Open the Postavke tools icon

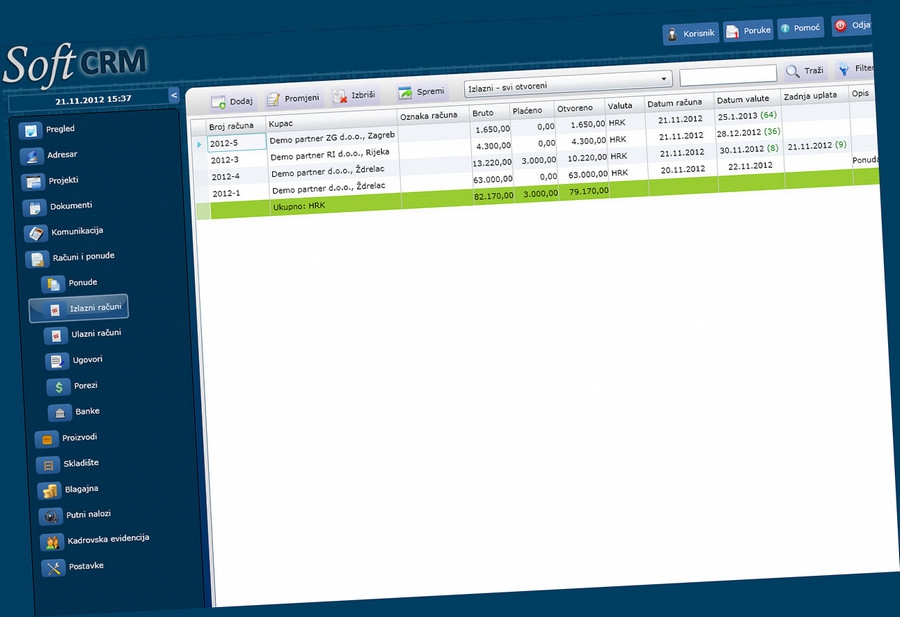pos(53,568)
